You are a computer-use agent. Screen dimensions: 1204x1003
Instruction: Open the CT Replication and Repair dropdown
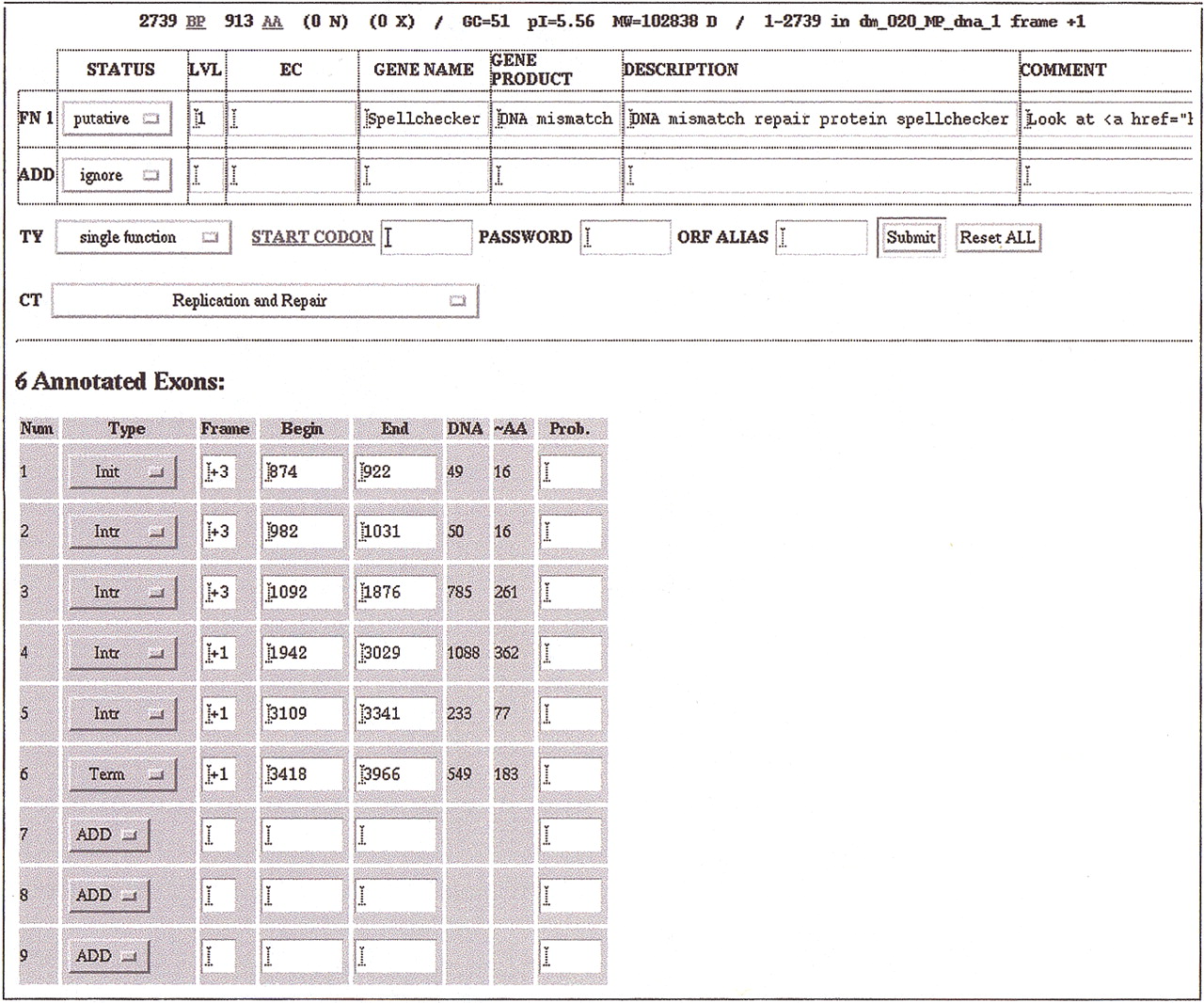click(x=264, y=301)
